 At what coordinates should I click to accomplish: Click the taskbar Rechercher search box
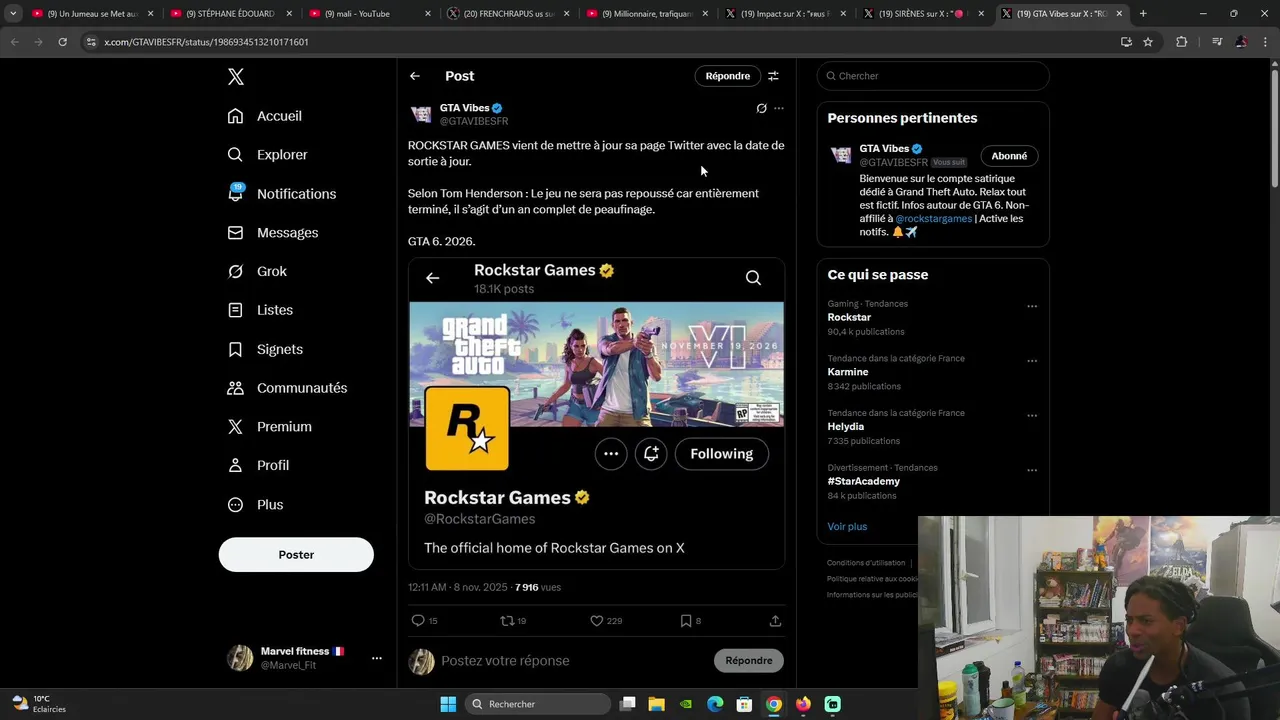539,704
